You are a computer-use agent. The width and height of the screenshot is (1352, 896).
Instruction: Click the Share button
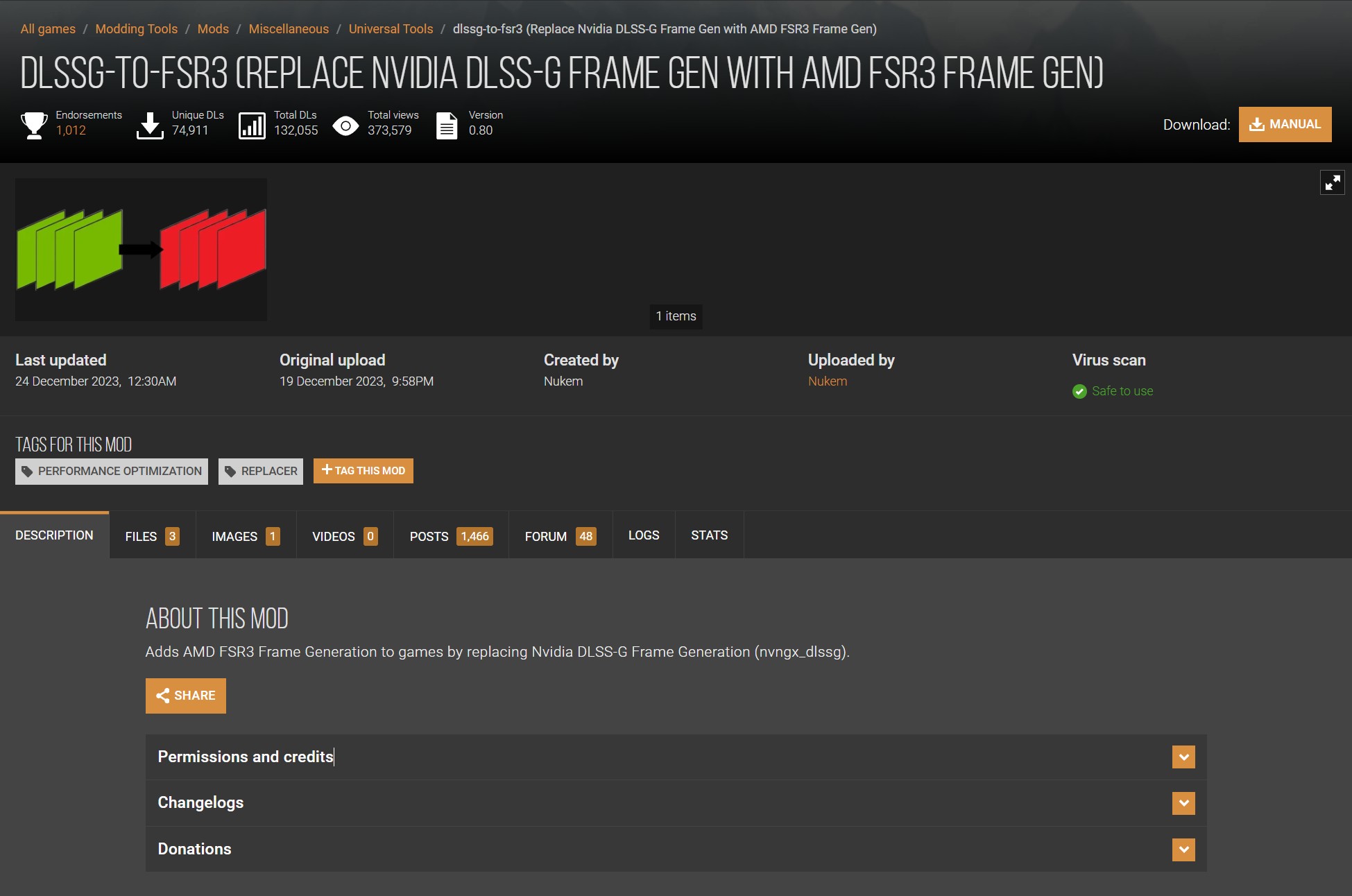[x=186, y=696]
